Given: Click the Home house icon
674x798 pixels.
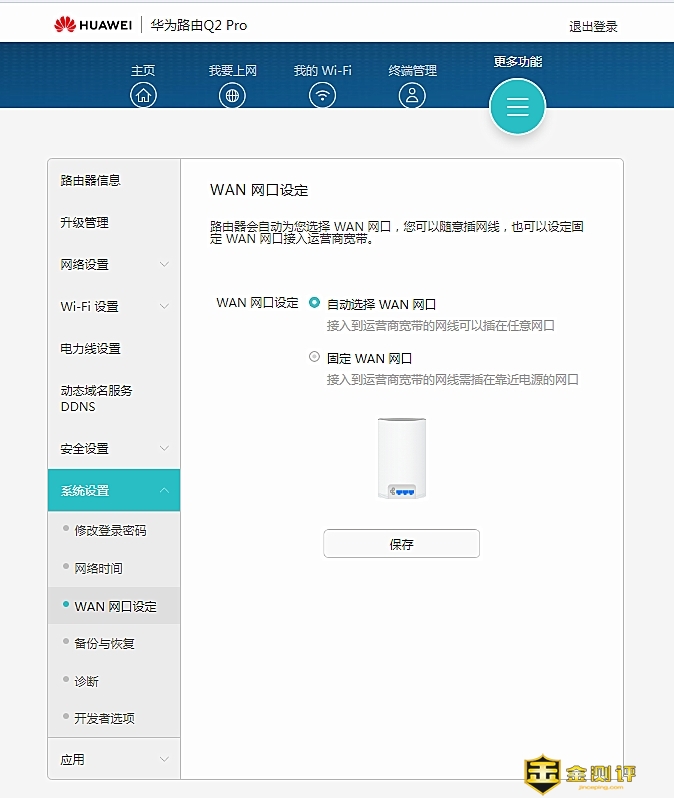Looking at the screenshot, I should coord(143,95).
